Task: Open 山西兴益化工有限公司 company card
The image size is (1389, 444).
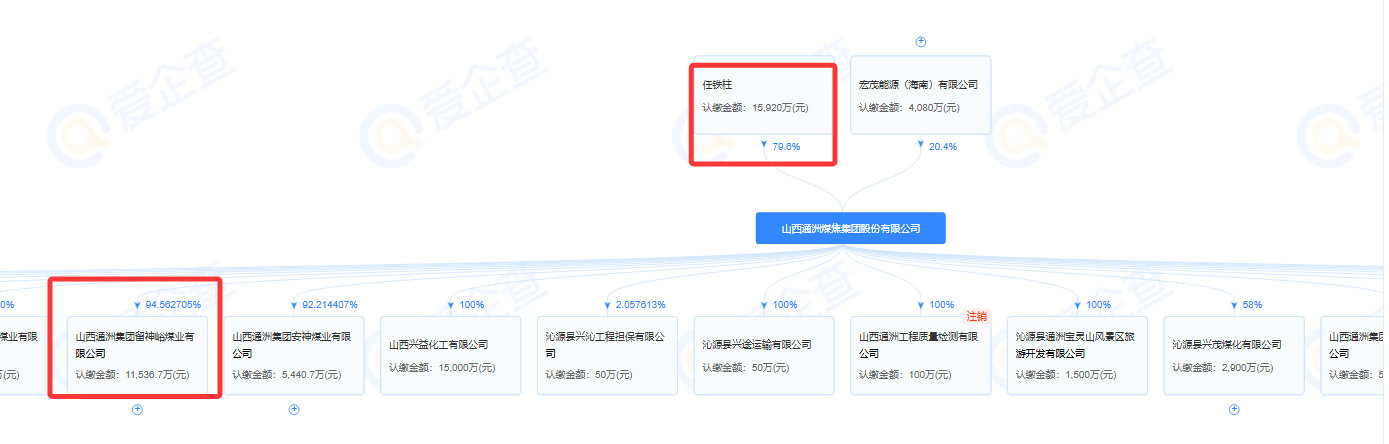Action: point(451,355)
